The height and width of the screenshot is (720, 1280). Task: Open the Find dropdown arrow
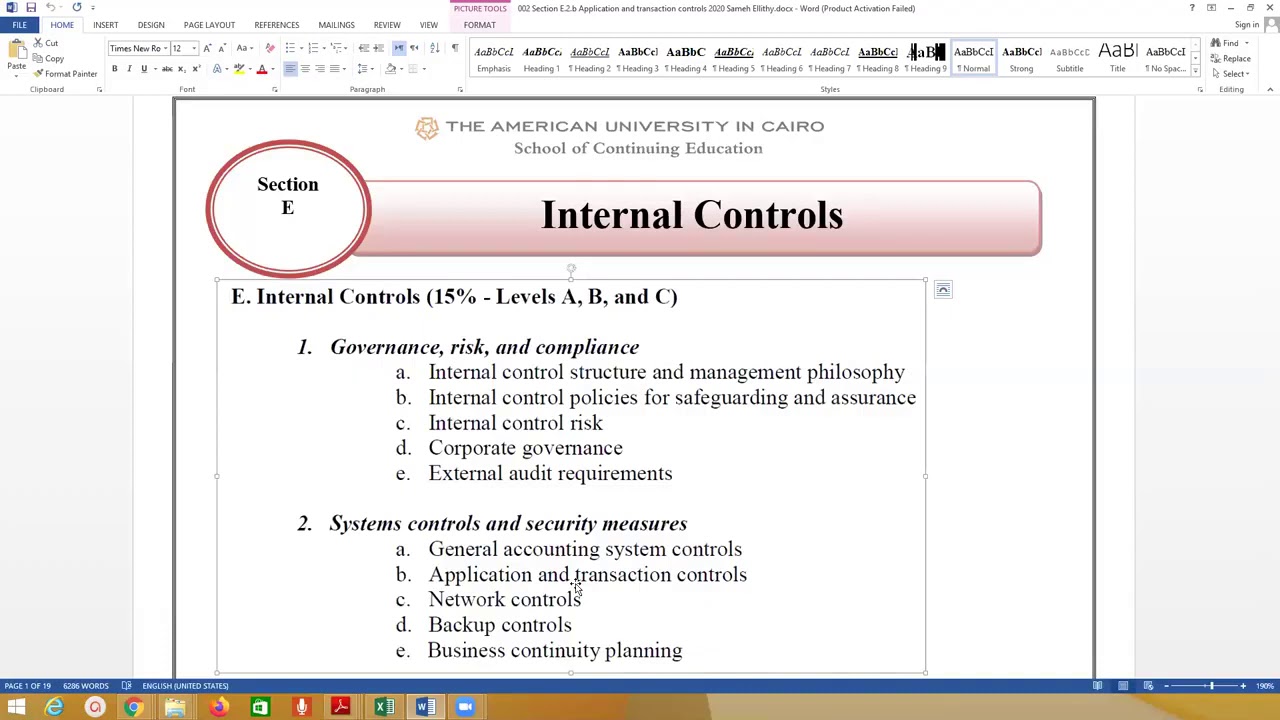point(1246,43)
